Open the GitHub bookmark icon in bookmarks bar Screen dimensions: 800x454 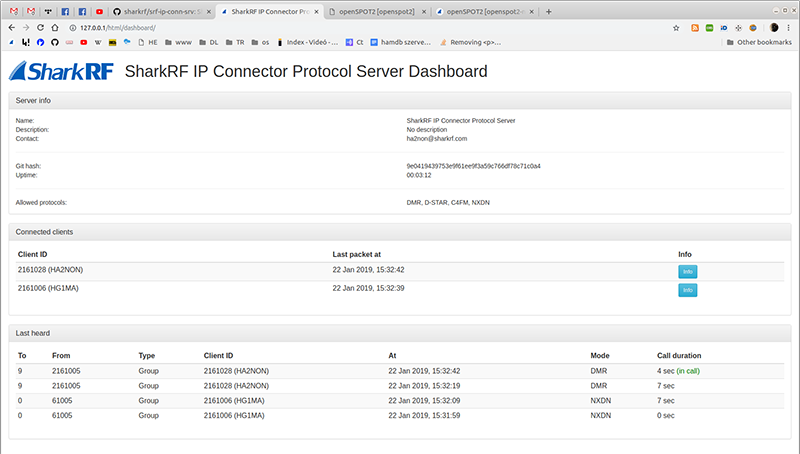click(x=55, y=42)
